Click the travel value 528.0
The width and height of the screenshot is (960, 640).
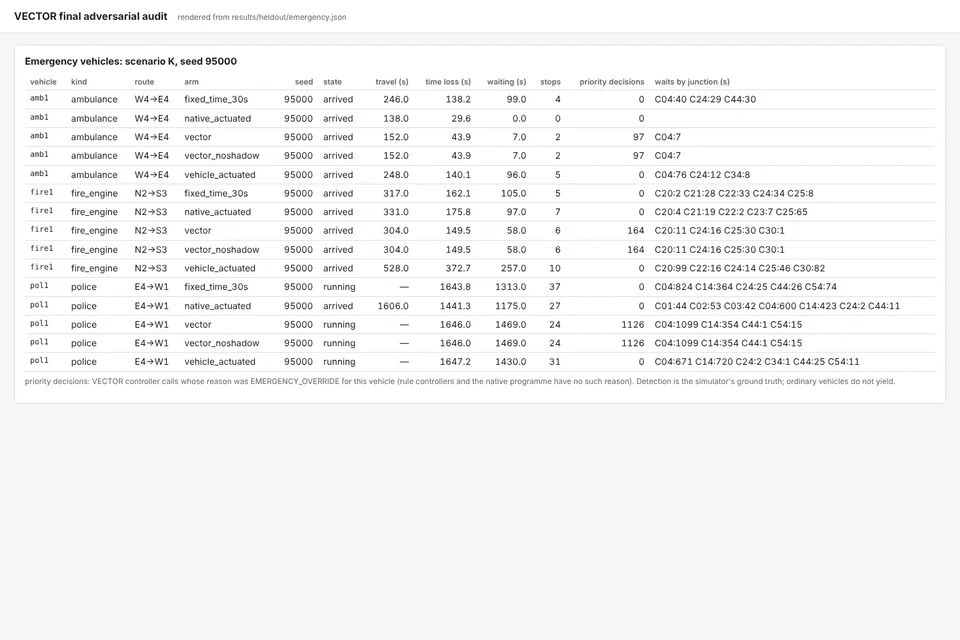click(396, 268)
